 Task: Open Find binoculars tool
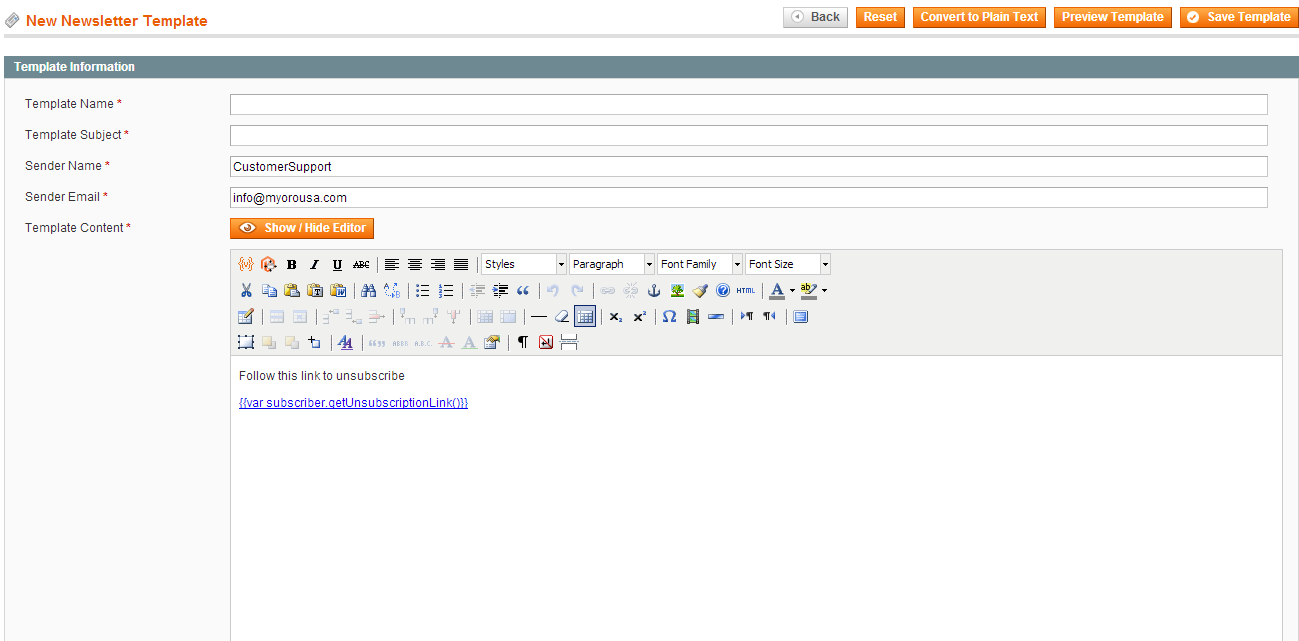(368, 291)
